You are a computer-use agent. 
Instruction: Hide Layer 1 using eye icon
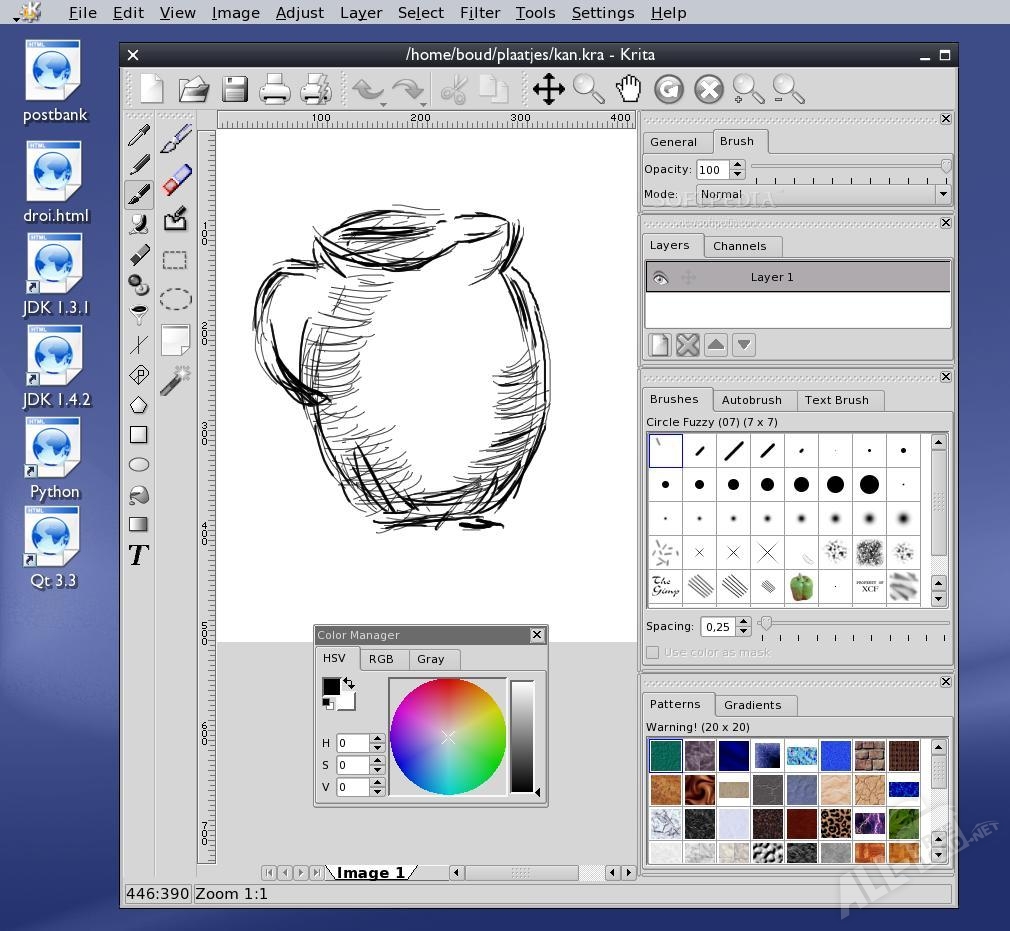pyautogui.click(x=659, y=278)
